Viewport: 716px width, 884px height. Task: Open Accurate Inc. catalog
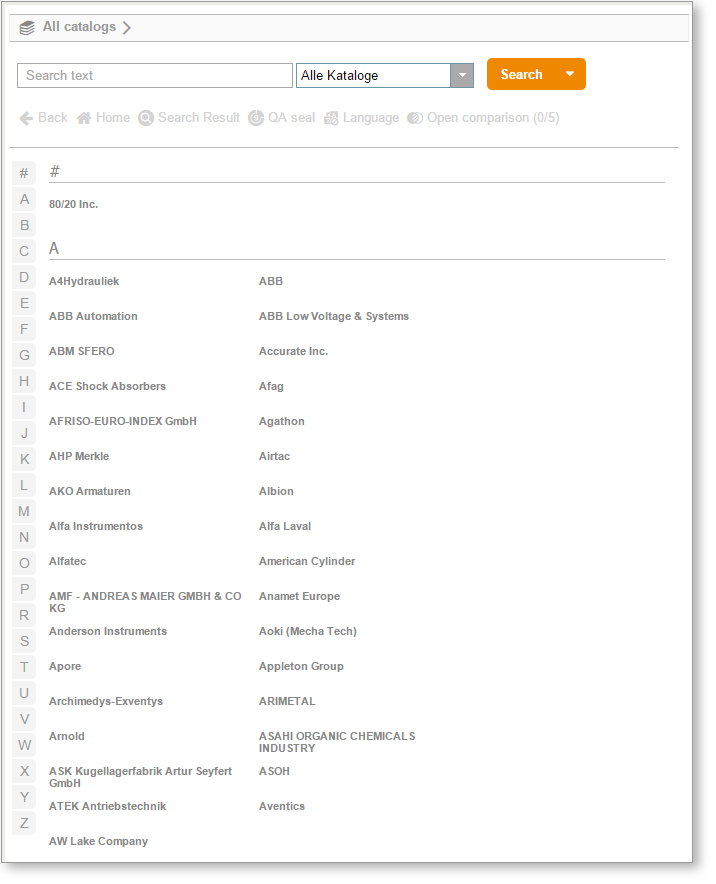pyautogui.click(x=293, y=351)
